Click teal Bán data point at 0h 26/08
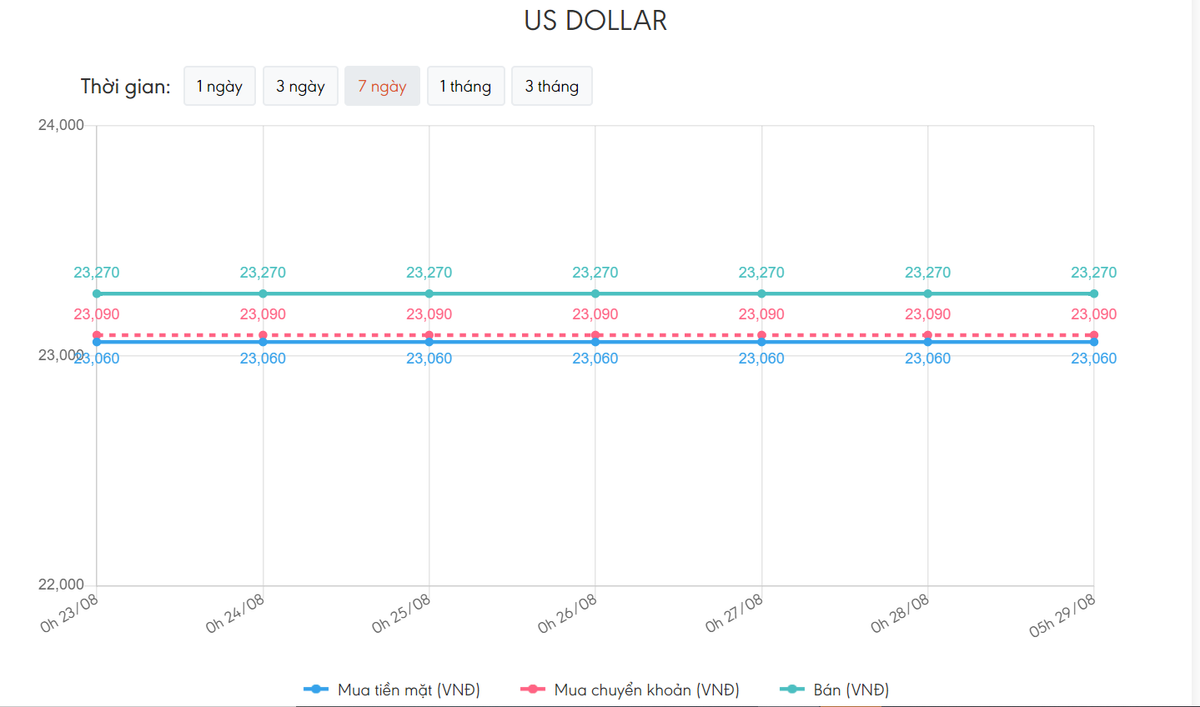Image resolution: width=1200 pixels, height=707 pixels. (596, 293)
